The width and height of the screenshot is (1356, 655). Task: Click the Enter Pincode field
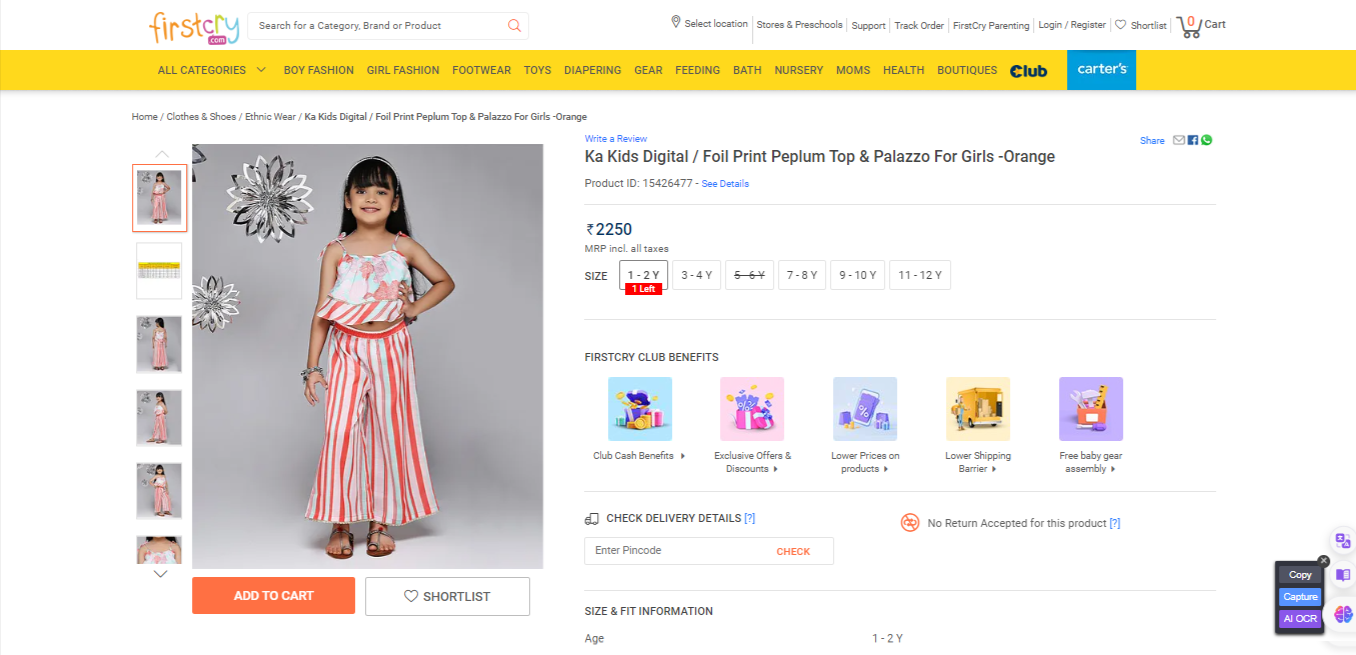[x=675, y=551]
